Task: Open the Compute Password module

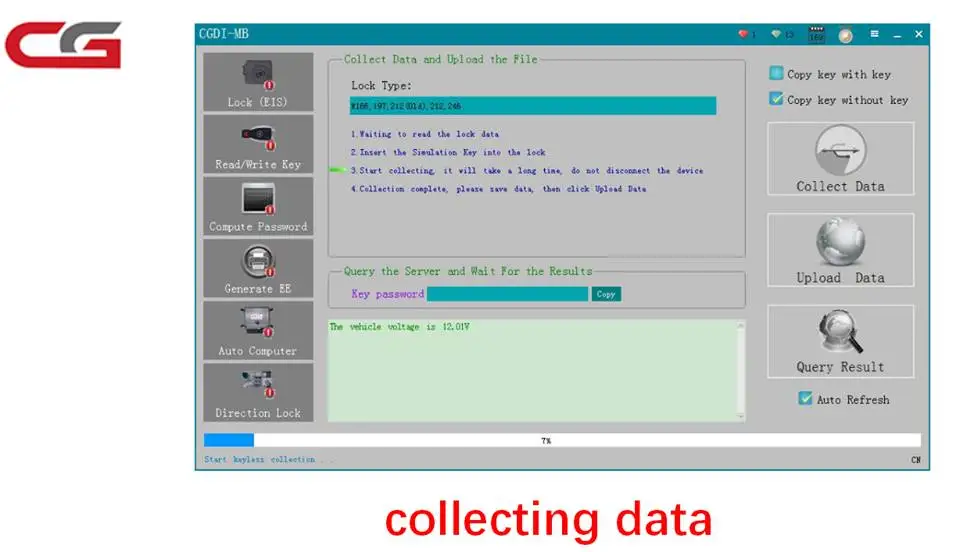Action: coord(258,206)
